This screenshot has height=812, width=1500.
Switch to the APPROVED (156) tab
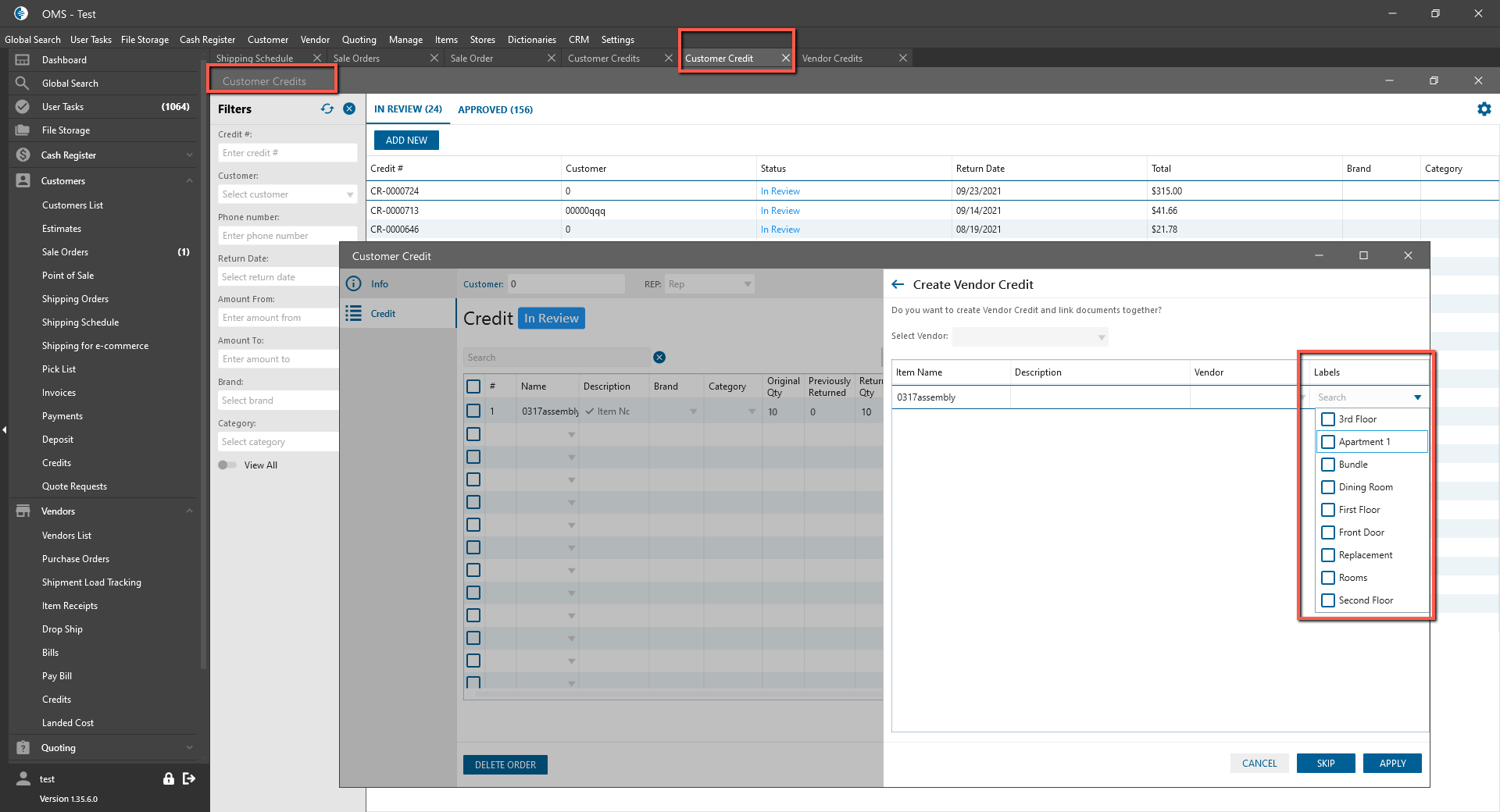tap(495, 109)
